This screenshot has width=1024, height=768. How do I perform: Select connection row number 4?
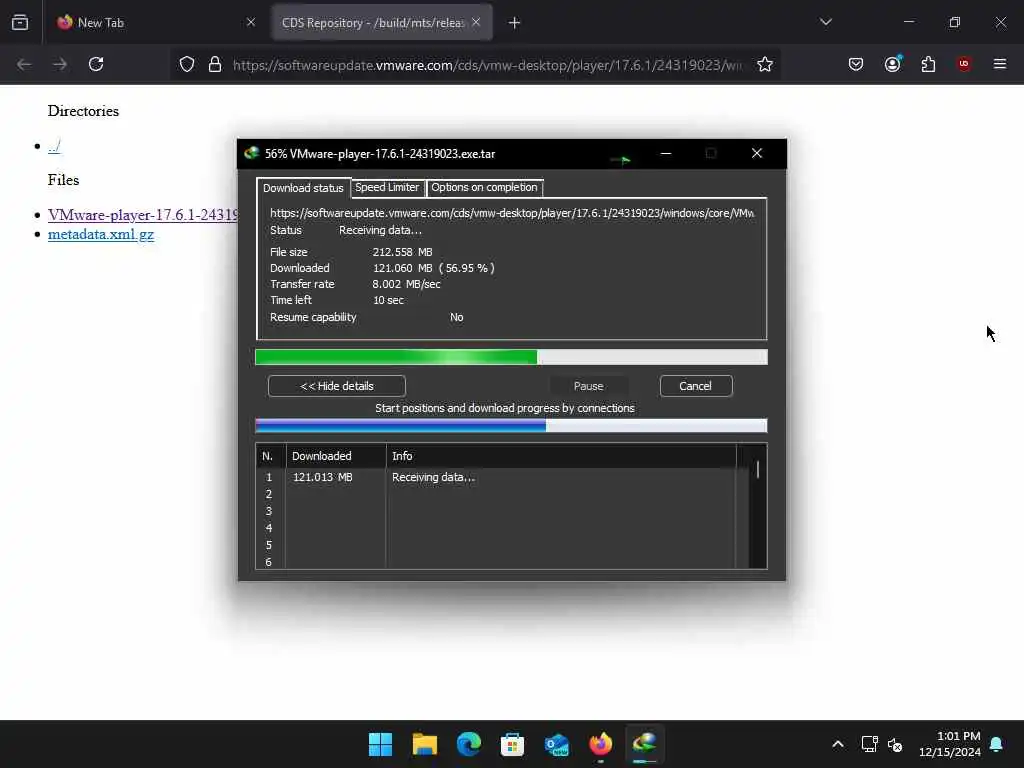click(x=496, y=528)
